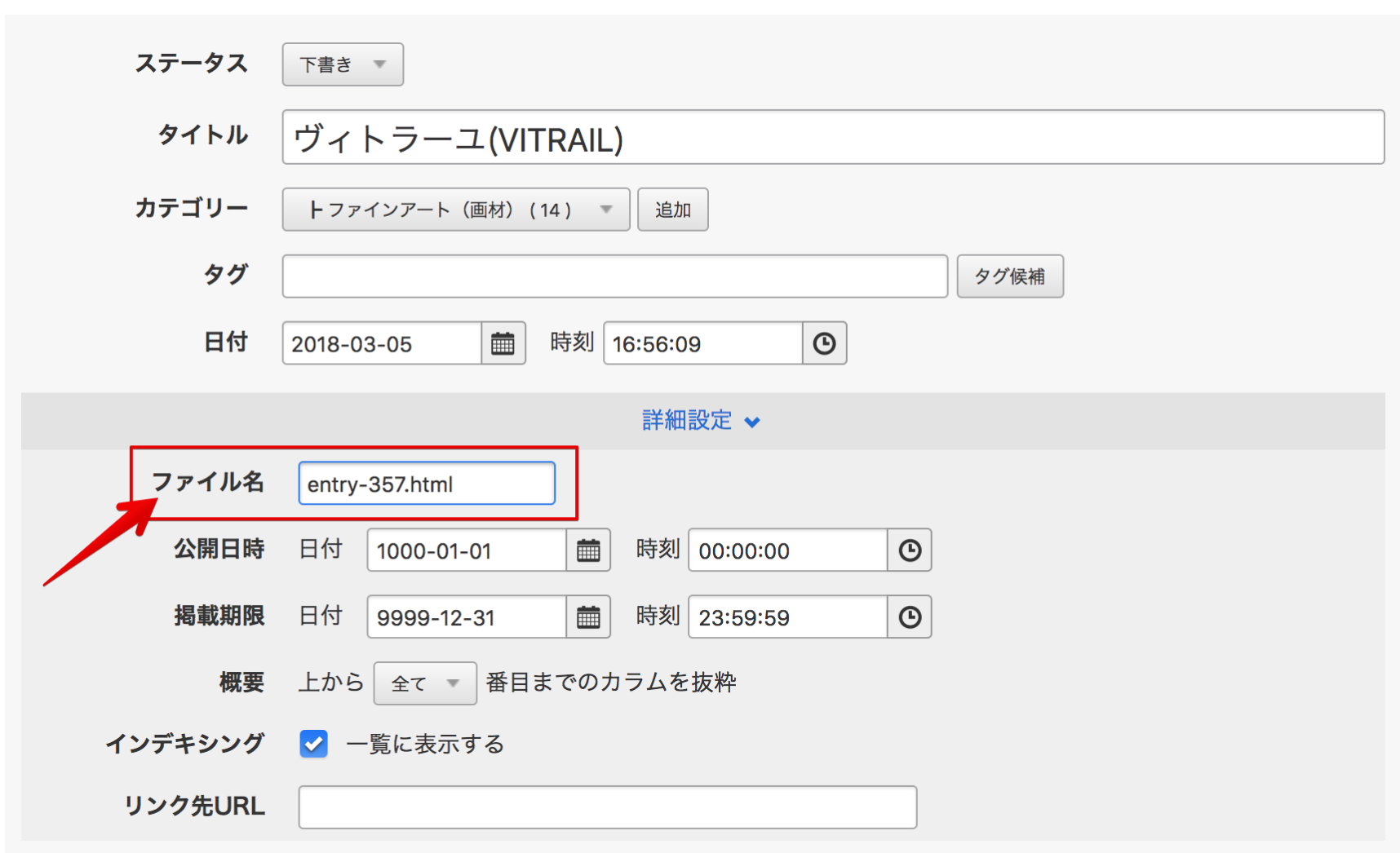Screen dimensions: 1400x853
Task: Focus the empty リンク先URL input field
Action: click(607, 807)
